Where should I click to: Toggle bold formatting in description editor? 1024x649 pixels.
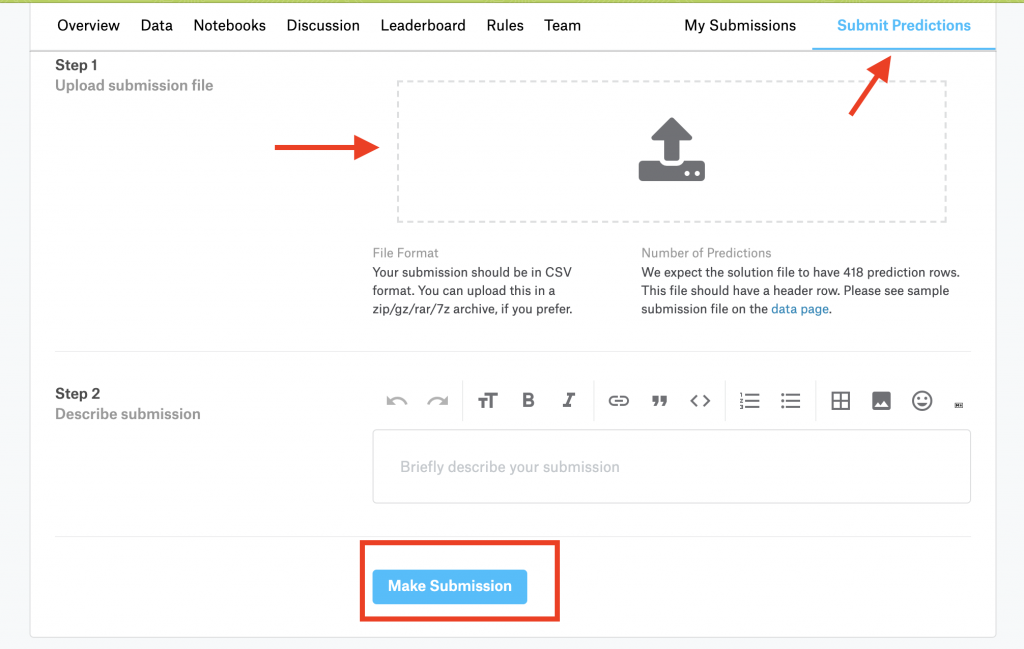(x=528, y=401)
